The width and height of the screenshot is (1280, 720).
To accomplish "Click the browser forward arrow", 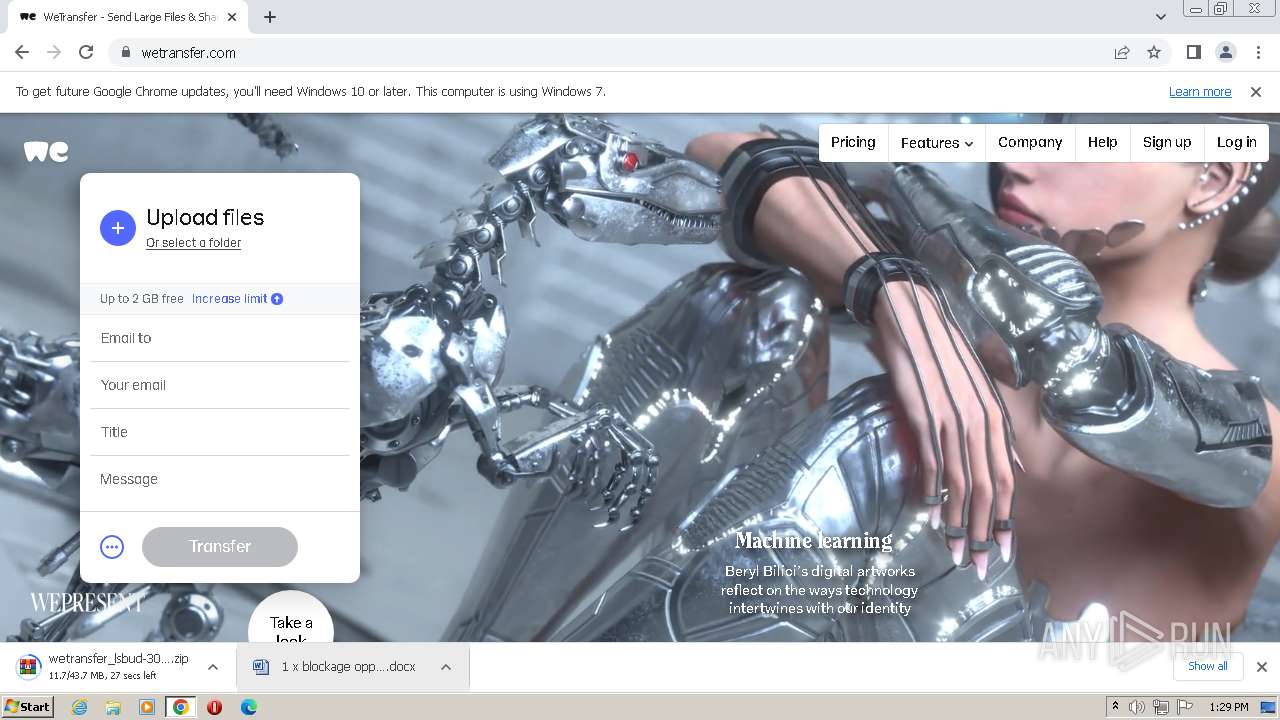I will pyautogui.click(x=54, y=52).
